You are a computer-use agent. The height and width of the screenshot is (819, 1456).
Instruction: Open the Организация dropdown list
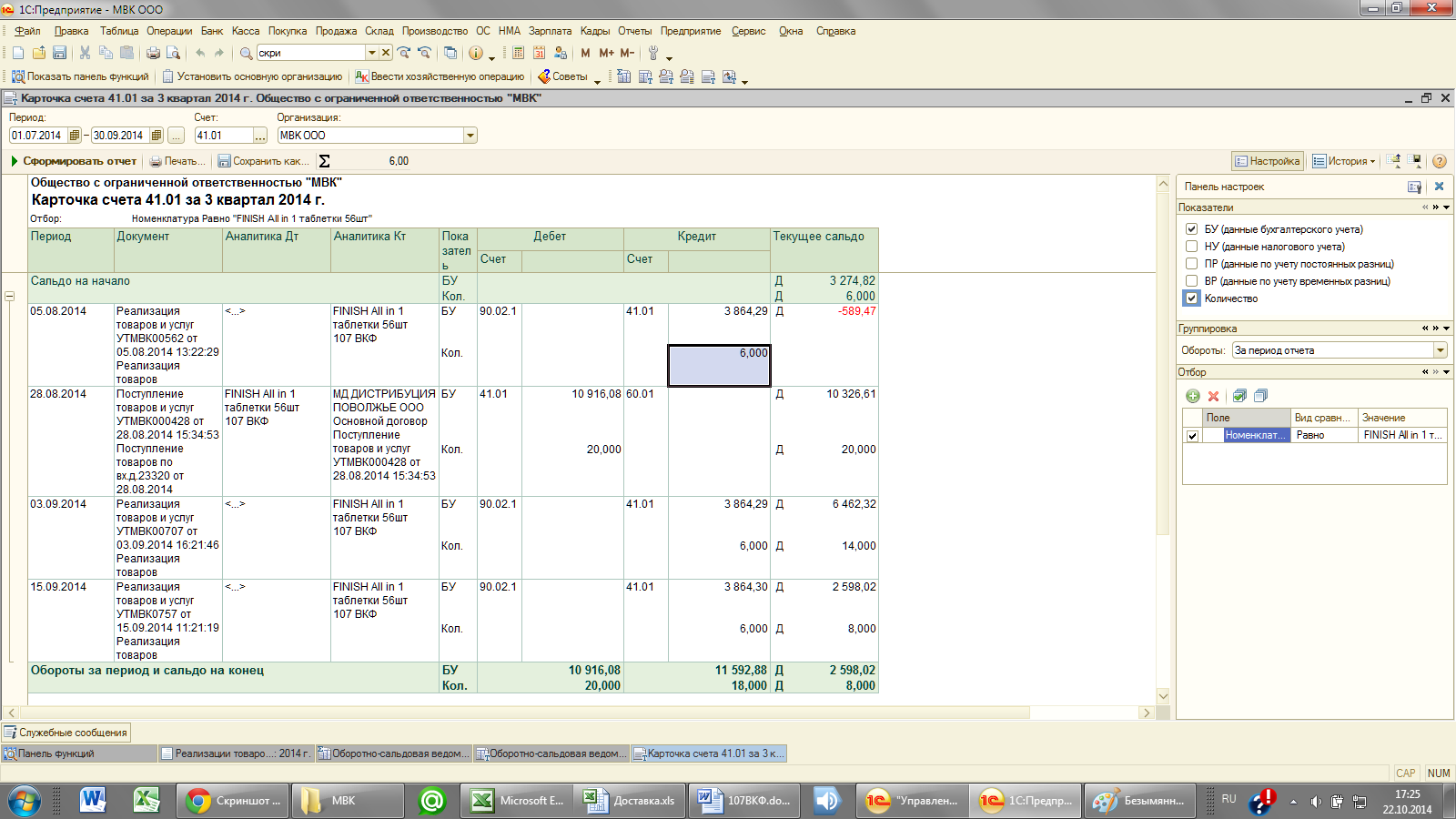click(x=470, y=136)
